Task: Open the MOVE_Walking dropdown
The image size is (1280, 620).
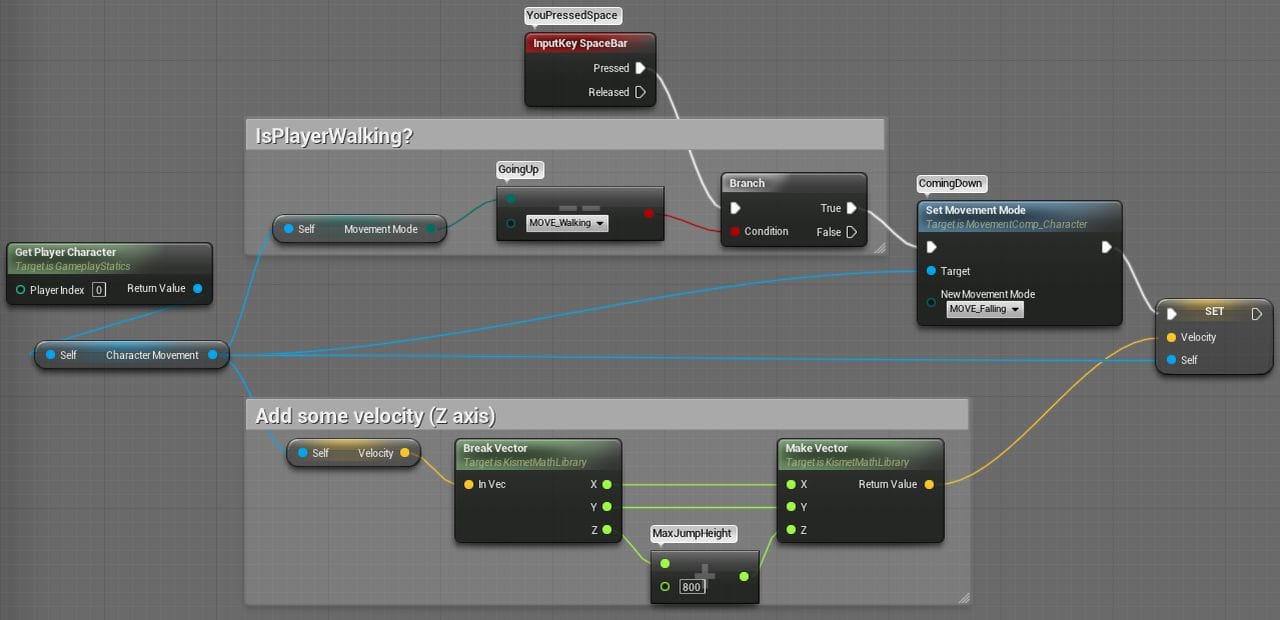Action: click(567, 223)
